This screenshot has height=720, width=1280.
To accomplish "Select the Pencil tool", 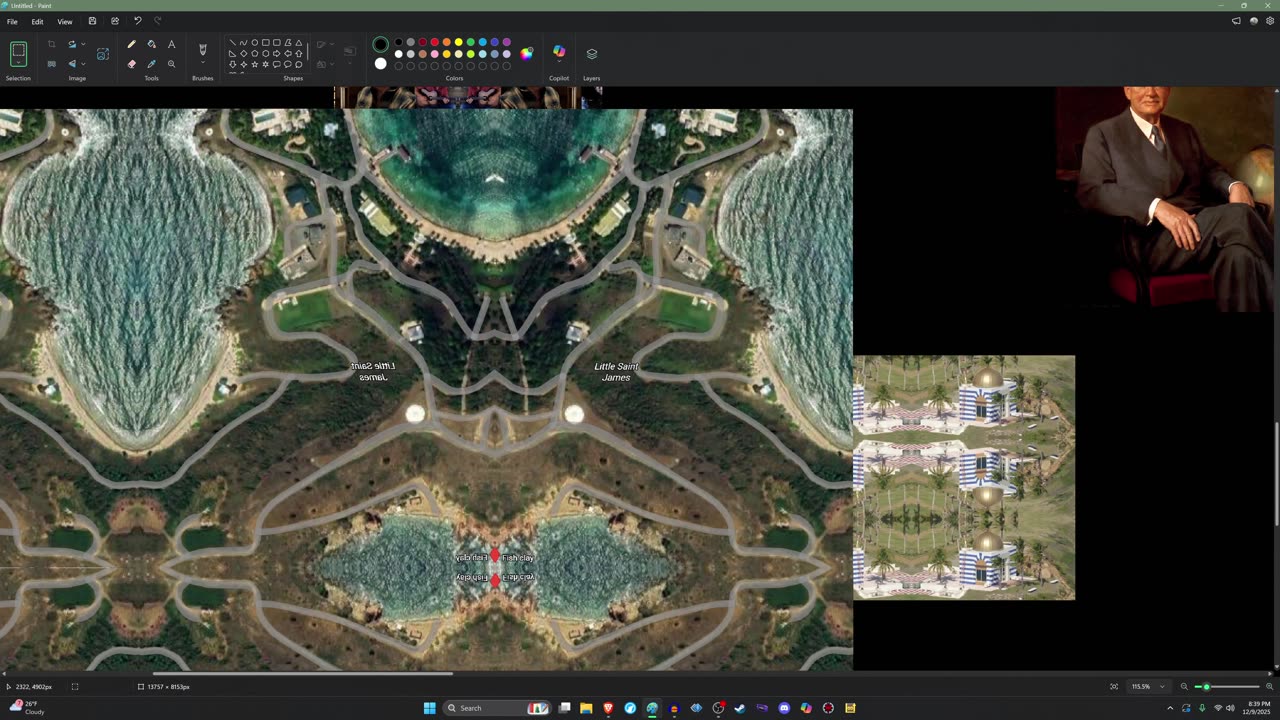I will click(131, 44).
